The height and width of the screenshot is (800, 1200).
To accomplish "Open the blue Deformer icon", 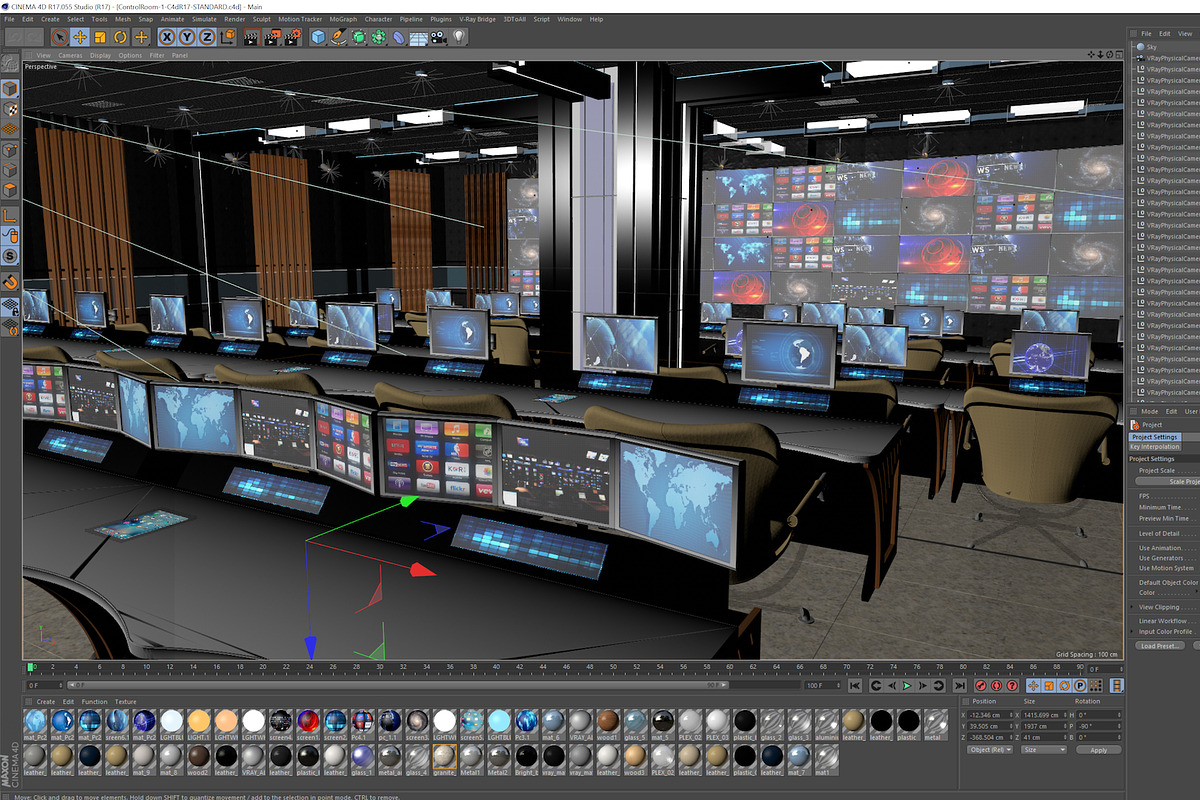I will (398, 37).
